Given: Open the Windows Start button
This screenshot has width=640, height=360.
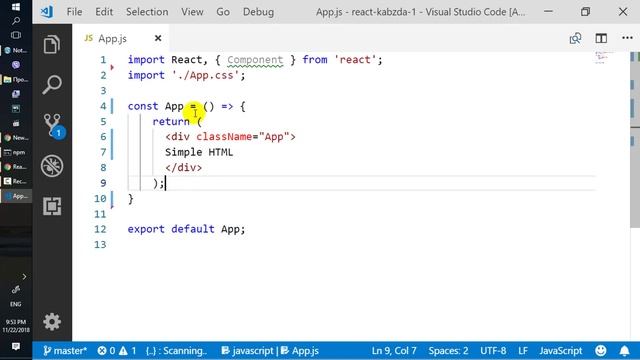Looking at the screenshot, I should point(16,7).
